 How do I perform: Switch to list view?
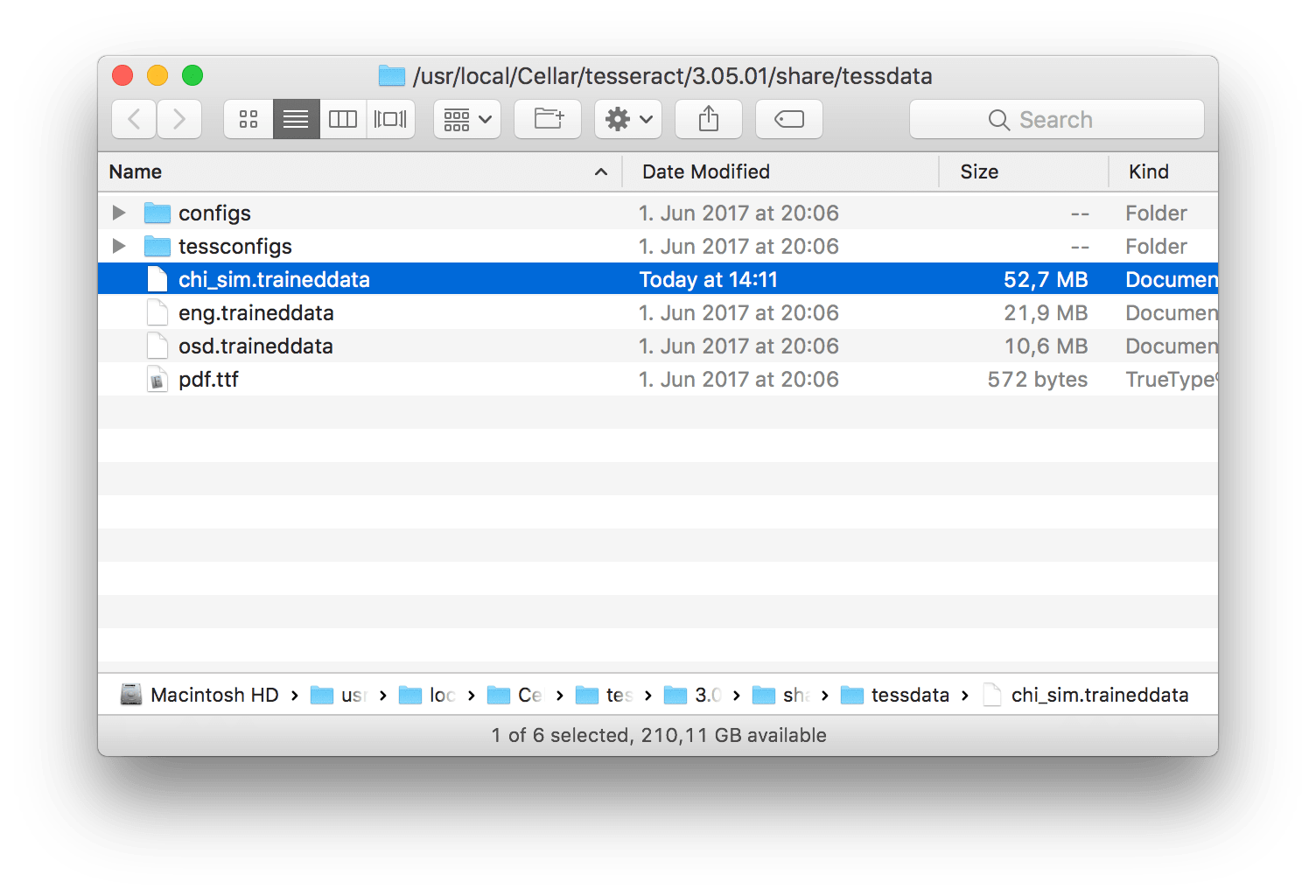296,119
